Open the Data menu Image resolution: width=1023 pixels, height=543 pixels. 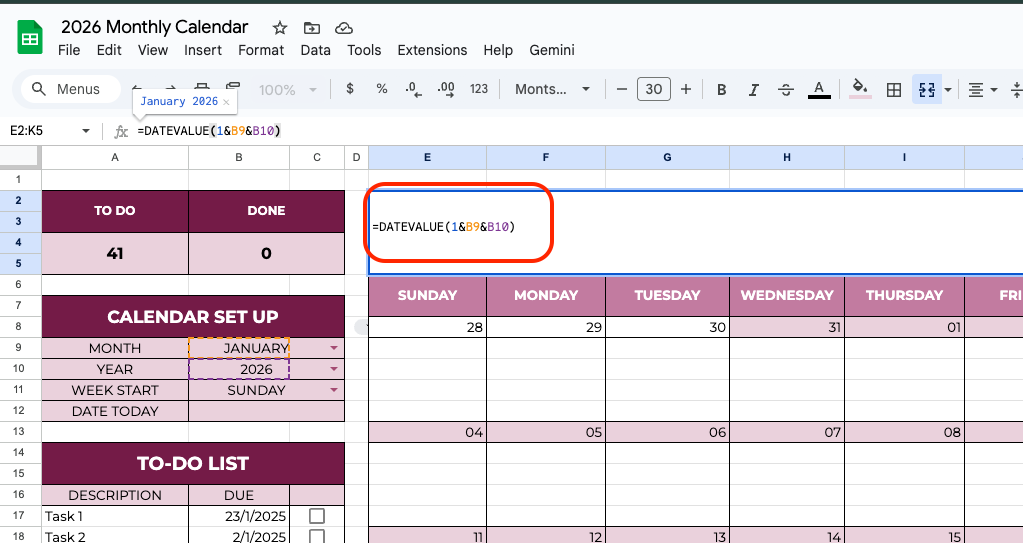(316, 50)
